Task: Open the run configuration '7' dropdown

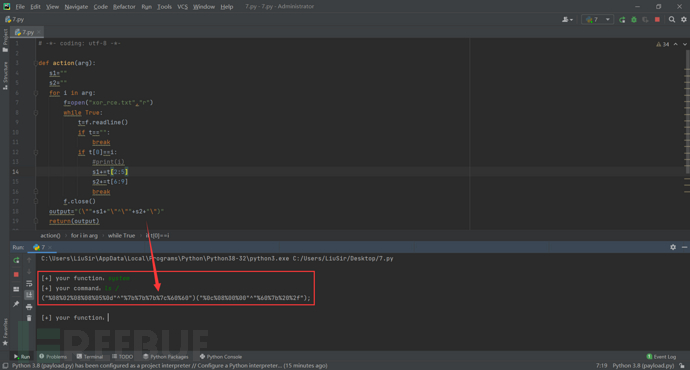Action: 598,20
